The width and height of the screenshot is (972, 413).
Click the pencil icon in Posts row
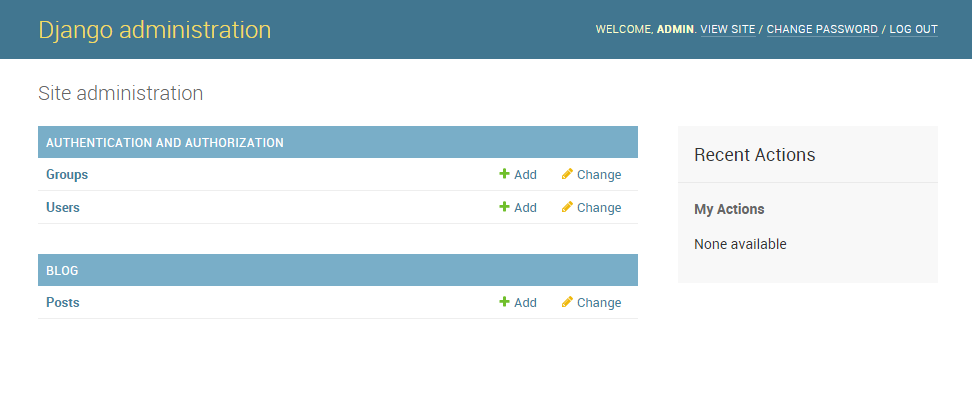pyautogui.click(x=567, y=302)
